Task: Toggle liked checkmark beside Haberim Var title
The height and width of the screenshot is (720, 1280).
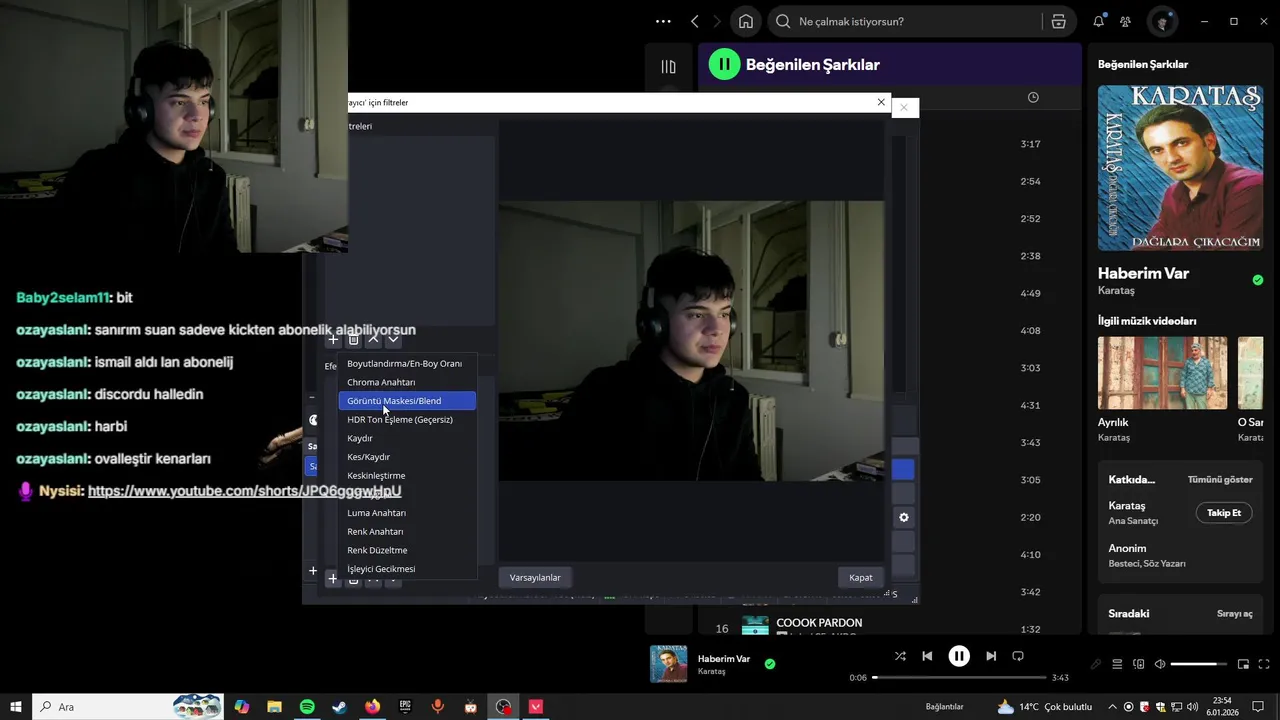Action: point(1258,280)
